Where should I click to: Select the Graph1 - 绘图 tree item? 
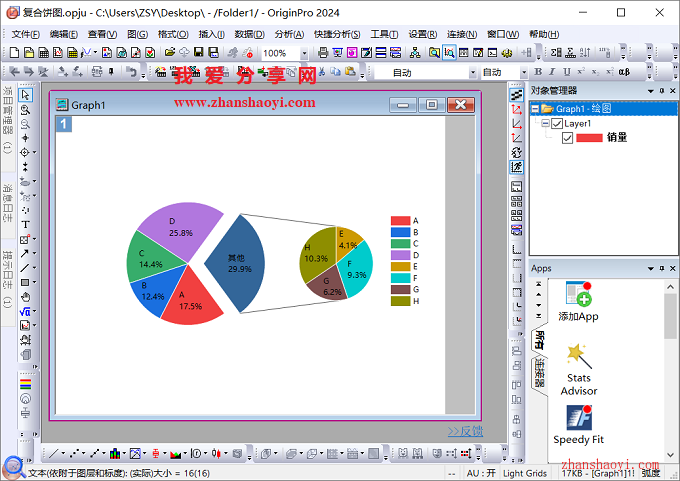584,109
